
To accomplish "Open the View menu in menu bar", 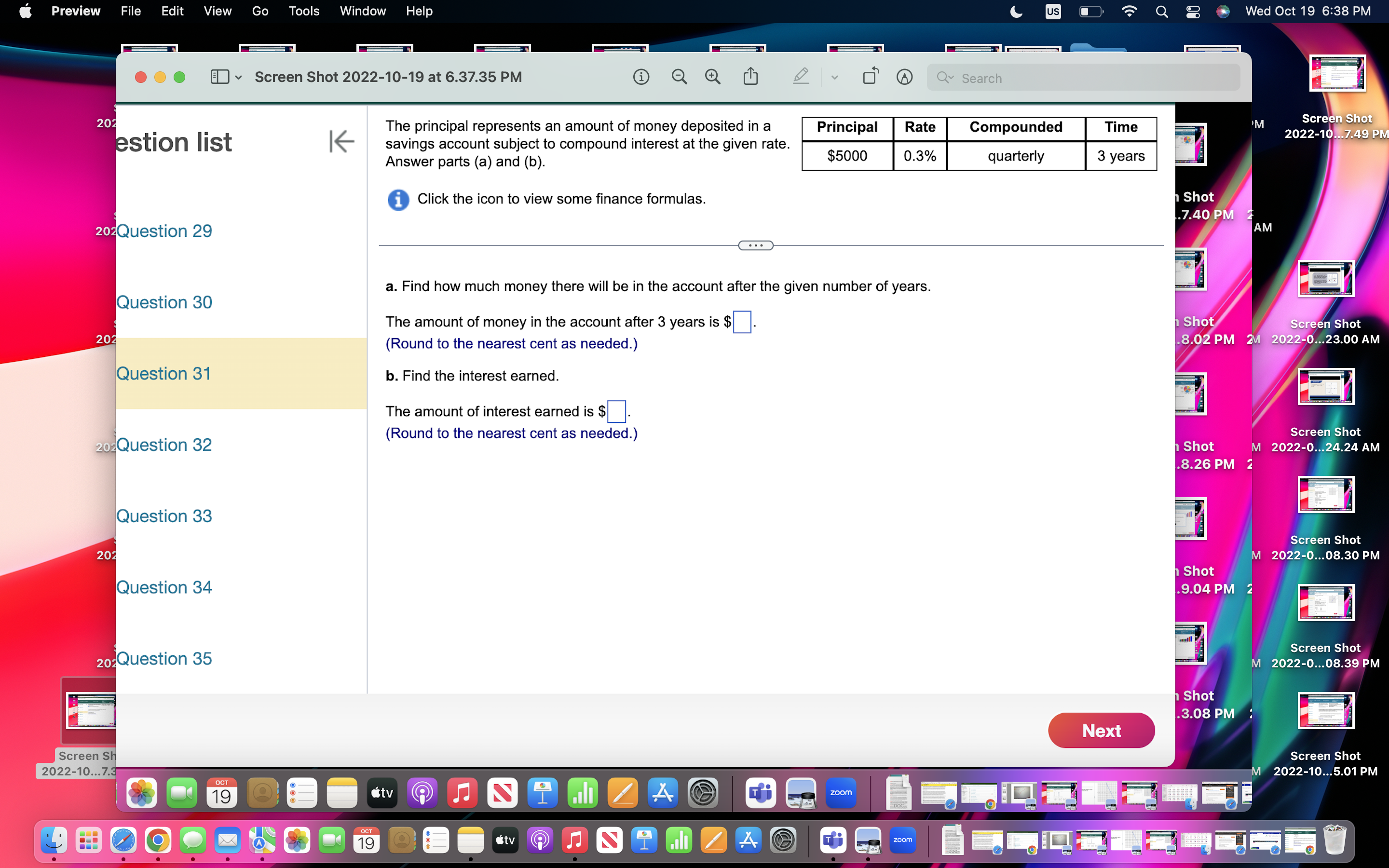I will pos(218,11).
